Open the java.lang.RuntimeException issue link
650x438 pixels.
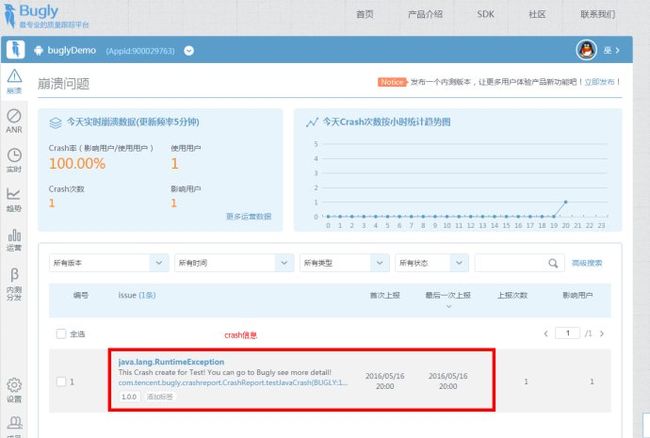coord(171,362)
